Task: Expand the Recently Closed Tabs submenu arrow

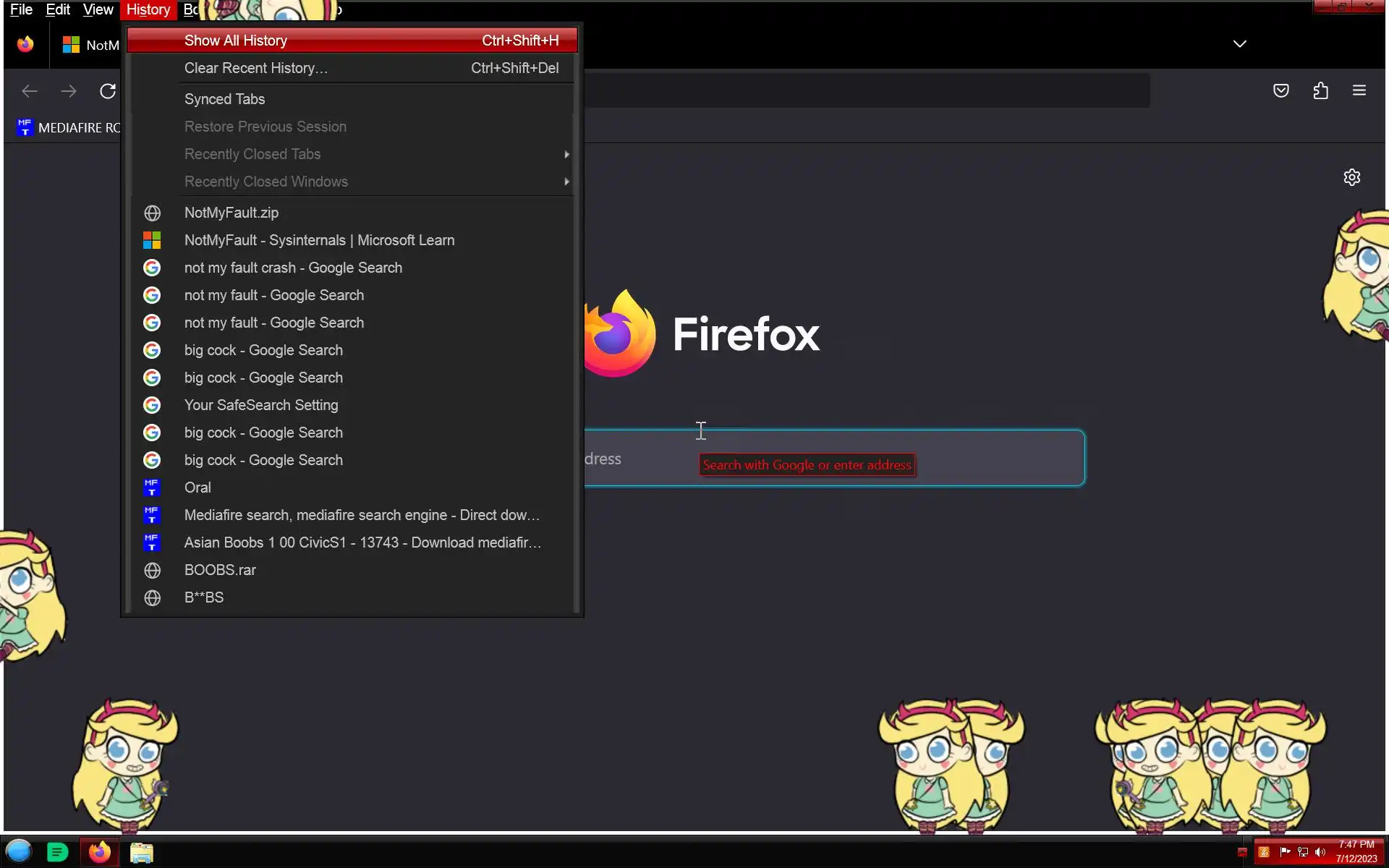Action: click(566, 154)
